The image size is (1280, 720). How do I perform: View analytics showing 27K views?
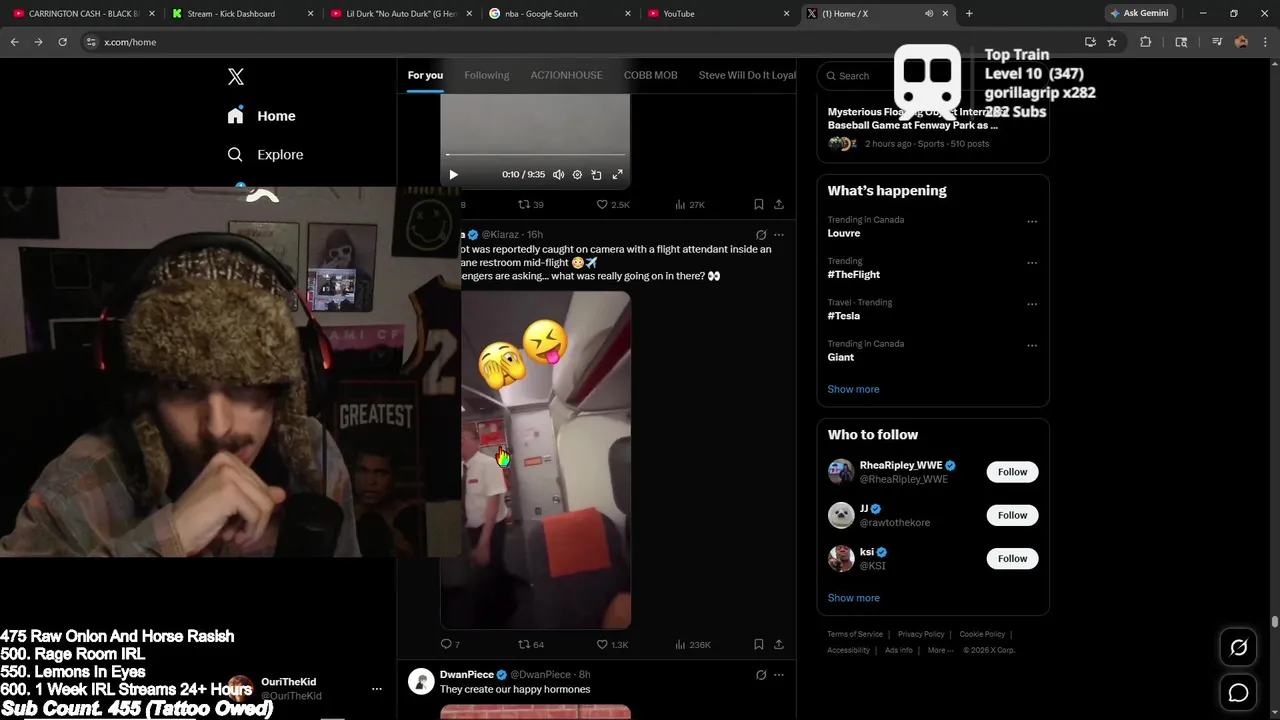[x=690, y=204]
